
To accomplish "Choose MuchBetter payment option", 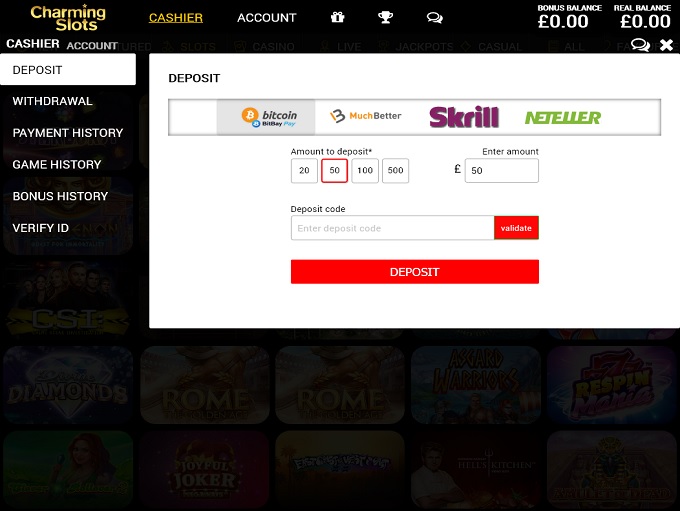I will tap(365, 116).
